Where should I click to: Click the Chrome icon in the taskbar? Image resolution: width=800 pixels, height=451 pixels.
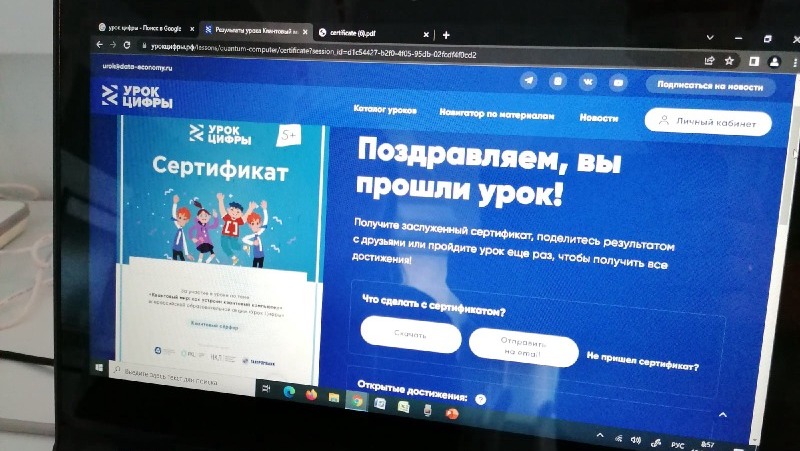coord(357,402)
